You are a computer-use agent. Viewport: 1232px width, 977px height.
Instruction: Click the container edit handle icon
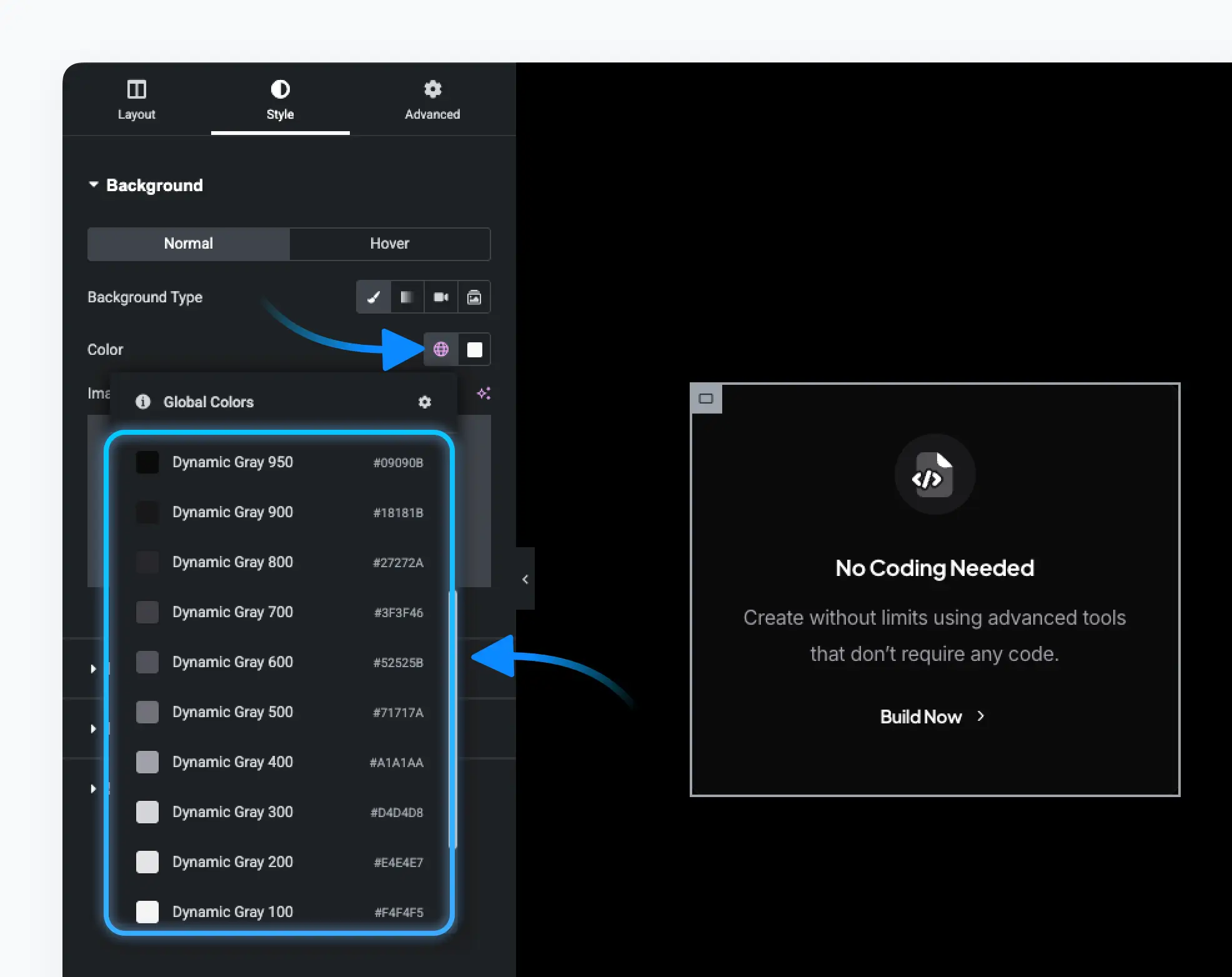click(x=706, y=399)
